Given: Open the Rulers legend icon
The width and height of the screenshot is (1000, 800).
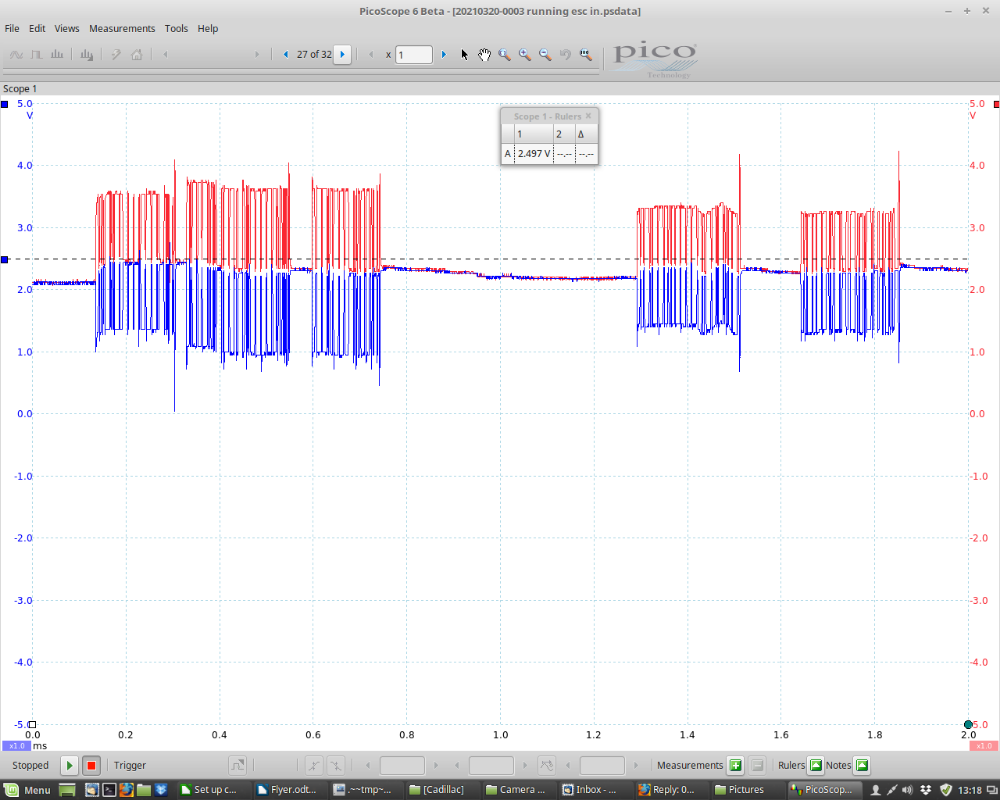Looking at the screenshot, I should click(x=815, y=765).
